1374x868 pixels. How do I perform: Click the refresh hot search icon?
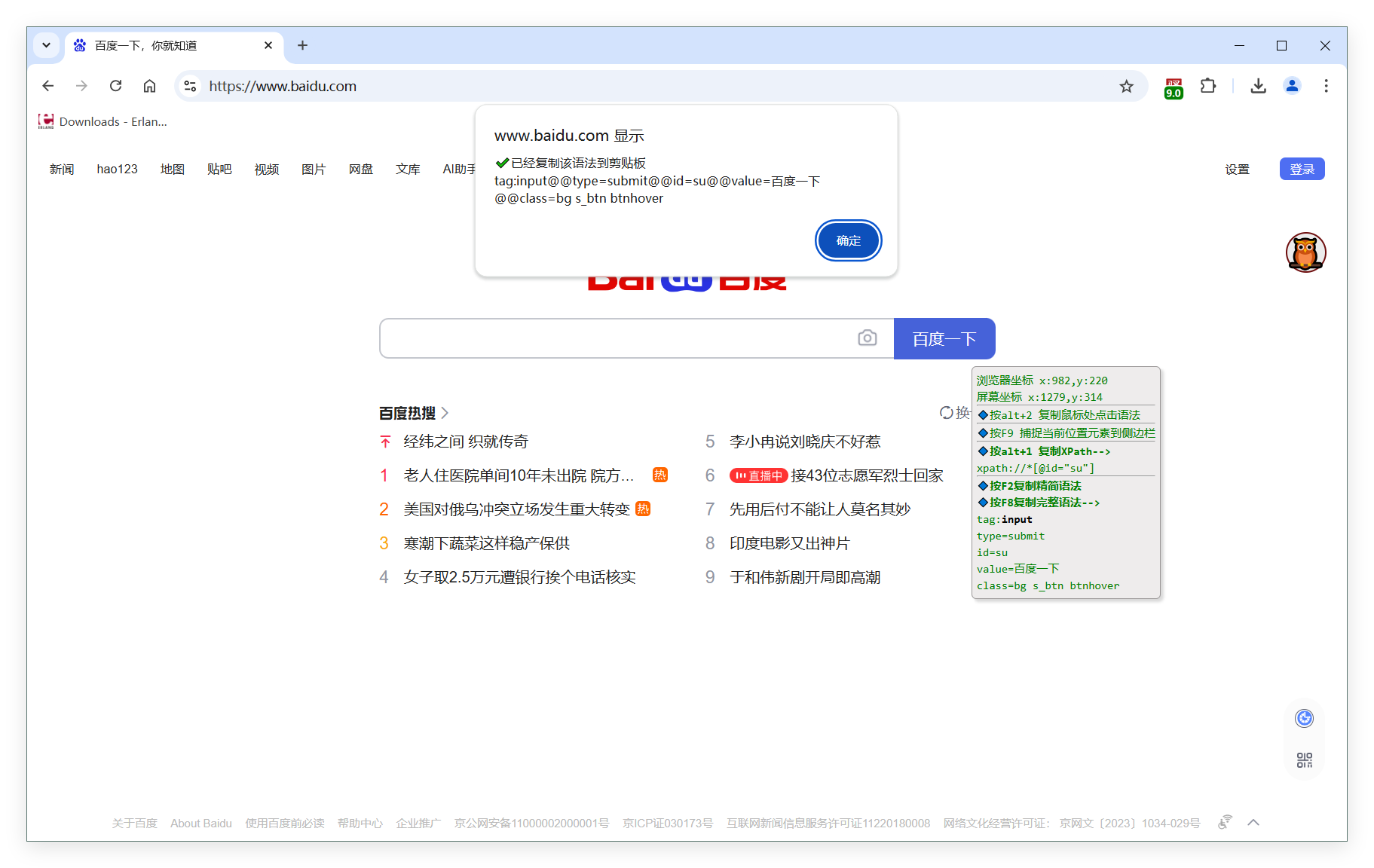[947, 412]
